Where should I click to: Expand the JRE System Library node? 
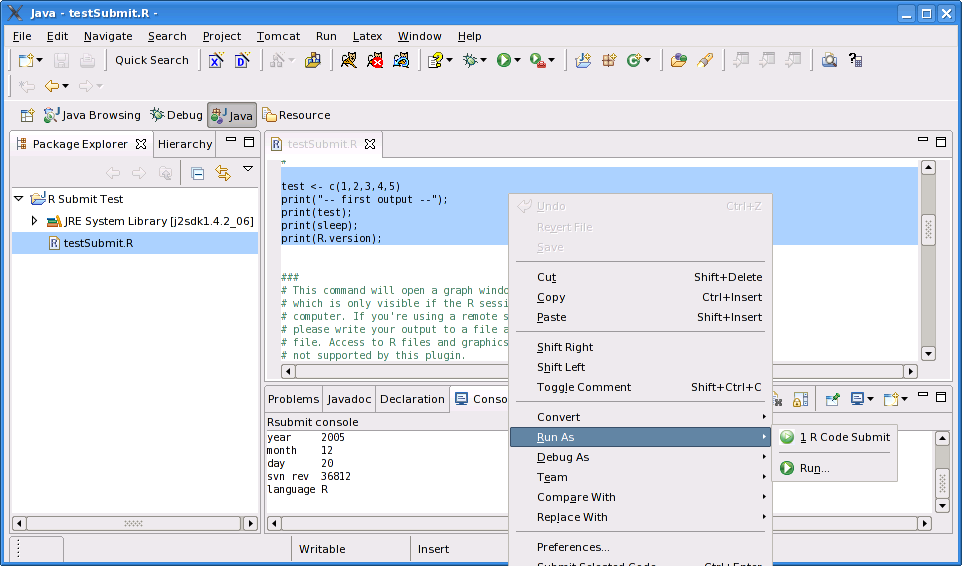[x=34, y=221]
